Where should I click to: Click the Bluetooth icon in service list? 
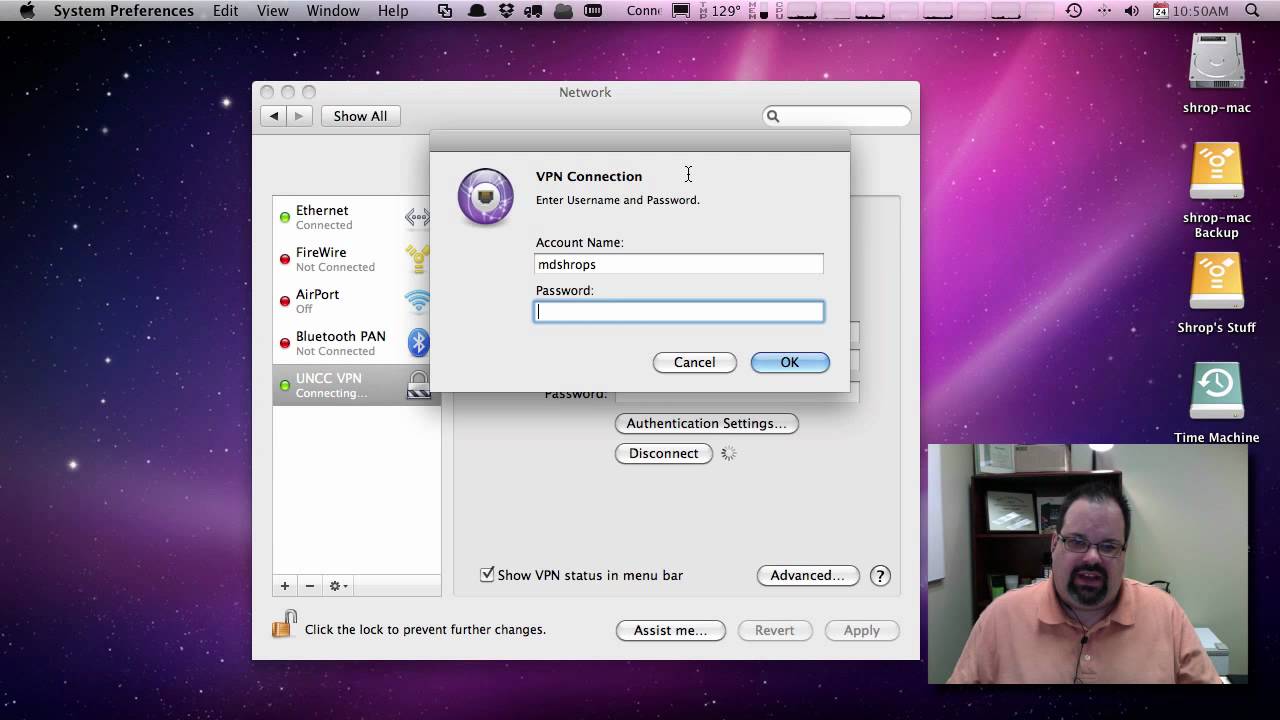point(418,343)
